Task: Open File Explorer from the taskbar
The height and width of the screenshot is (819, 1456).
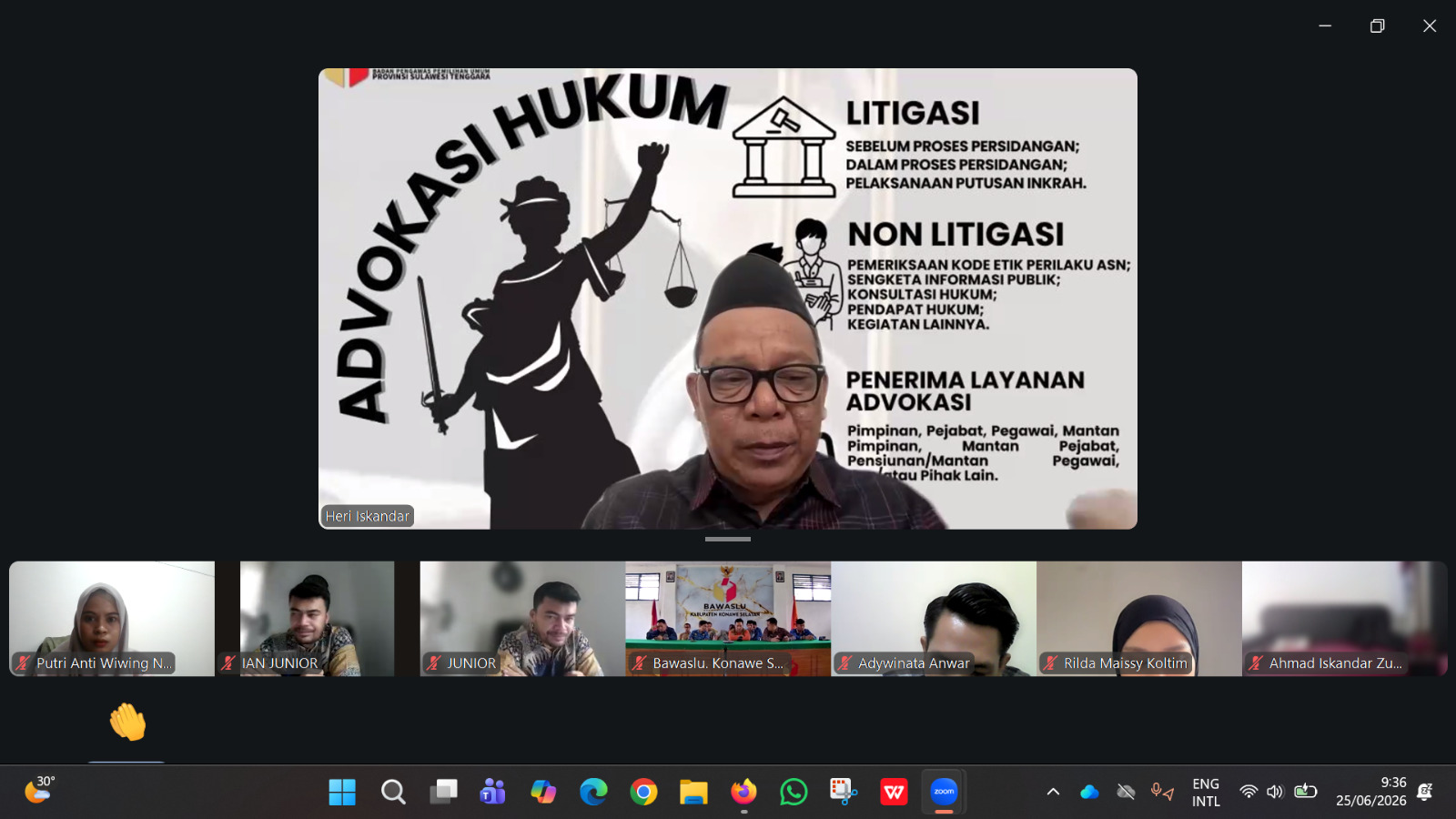Action: (693, 792)
